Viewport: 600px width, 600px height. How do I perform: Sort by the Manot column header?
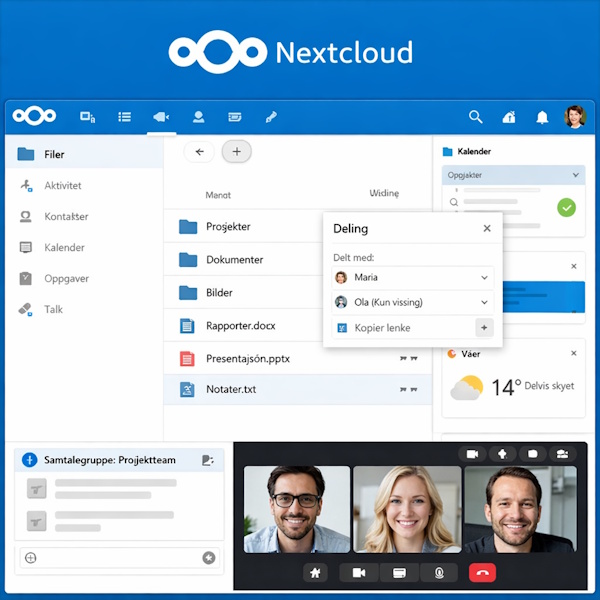pyautogui.click(x=218, y=195)
